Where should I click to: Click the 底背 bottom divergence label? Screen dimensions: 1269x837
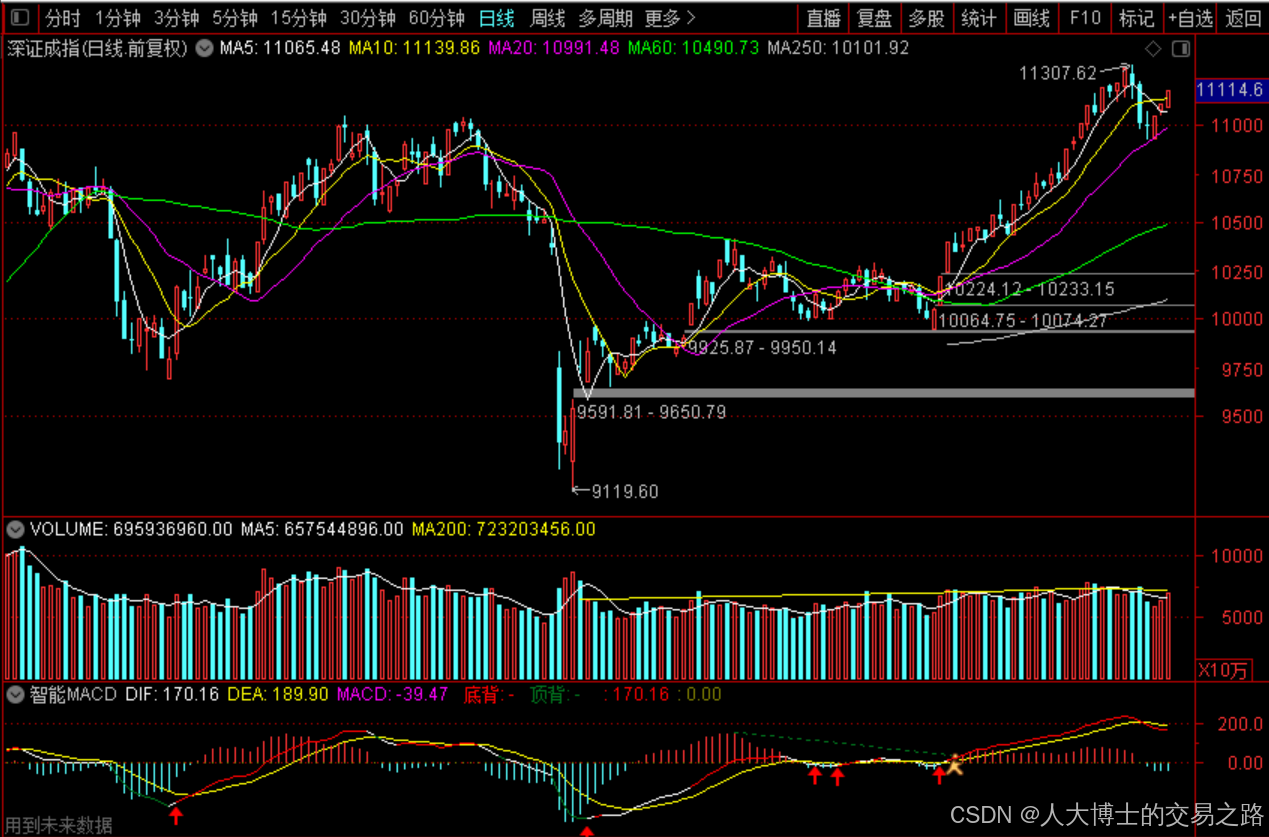click(487, 694)
